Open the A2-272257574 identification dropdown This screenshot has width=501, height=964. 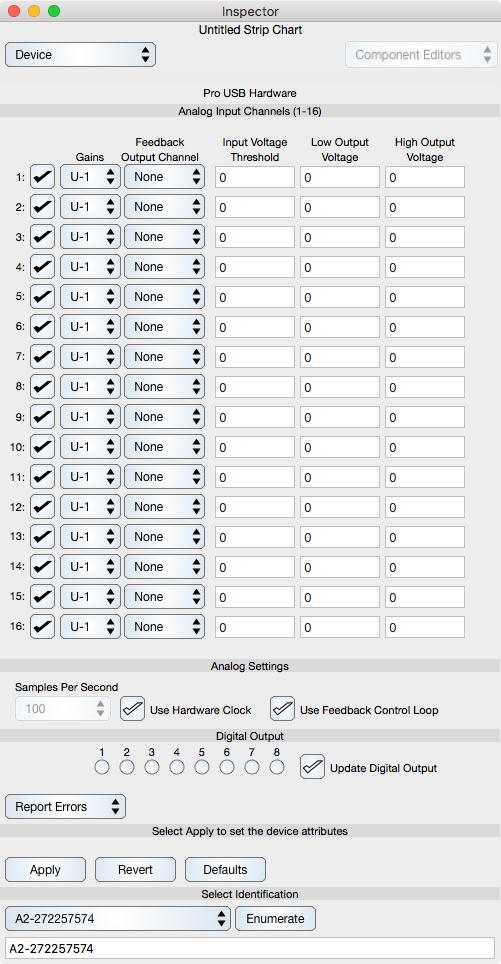(x=118, y=919)
